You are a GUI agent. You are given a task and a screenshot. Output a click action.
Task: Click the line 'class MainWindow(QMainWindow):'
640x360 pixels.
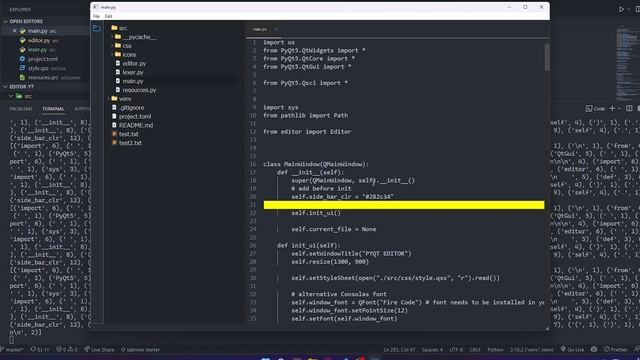[x=316, y=164]
